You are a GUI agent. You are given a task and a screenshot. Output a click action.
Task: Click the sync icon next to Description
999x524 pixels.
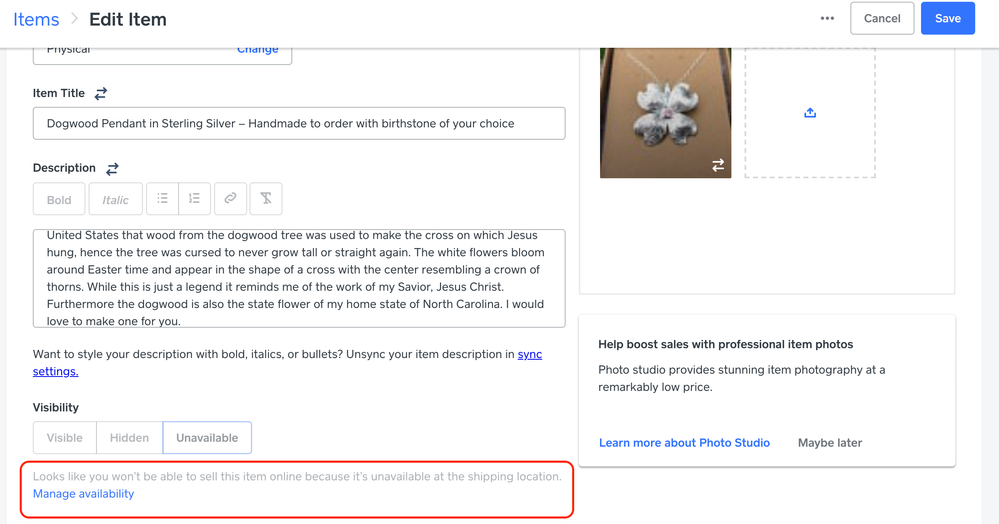[112, 168]
